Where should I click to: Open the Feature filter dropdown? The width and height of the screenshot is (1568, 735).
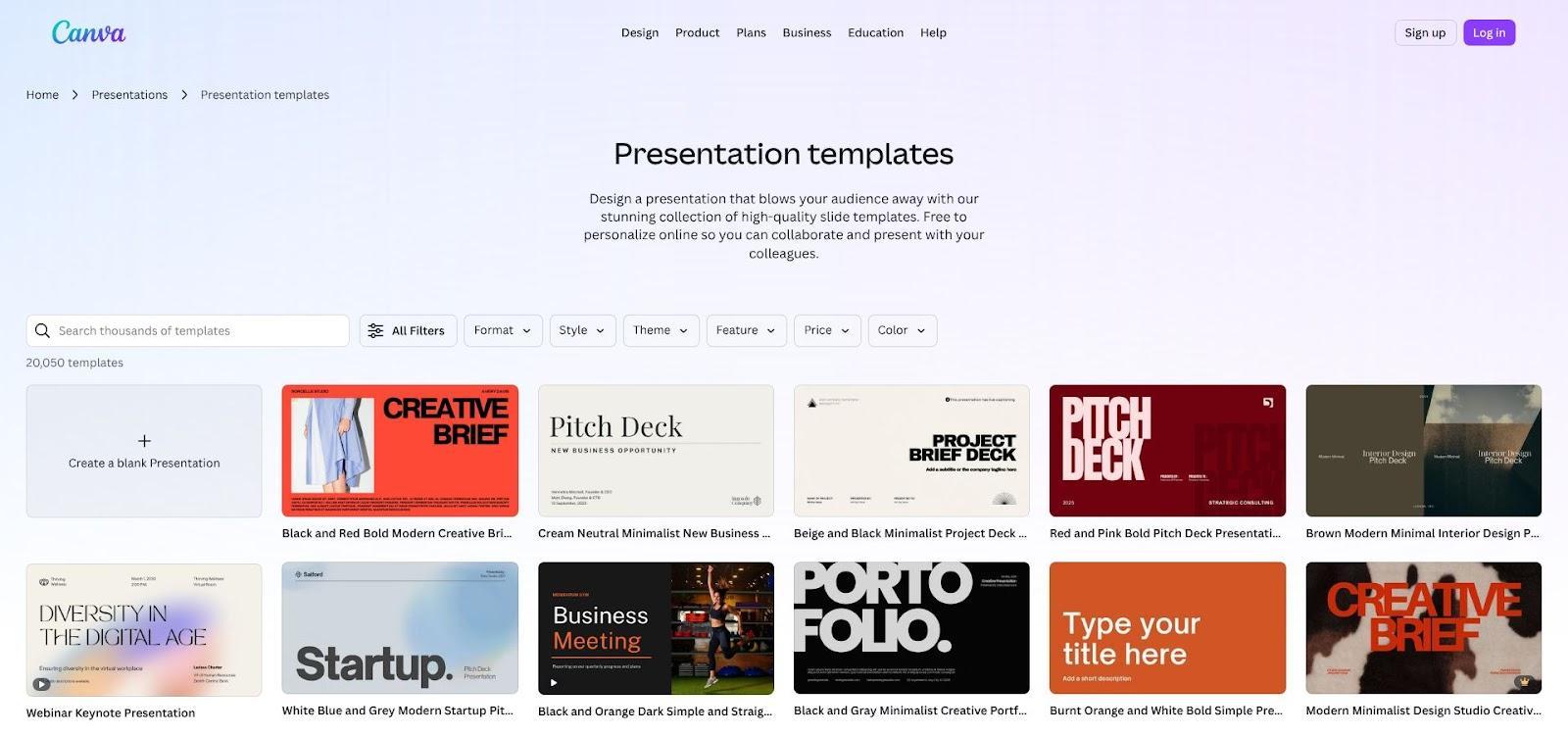pos(747,331)
